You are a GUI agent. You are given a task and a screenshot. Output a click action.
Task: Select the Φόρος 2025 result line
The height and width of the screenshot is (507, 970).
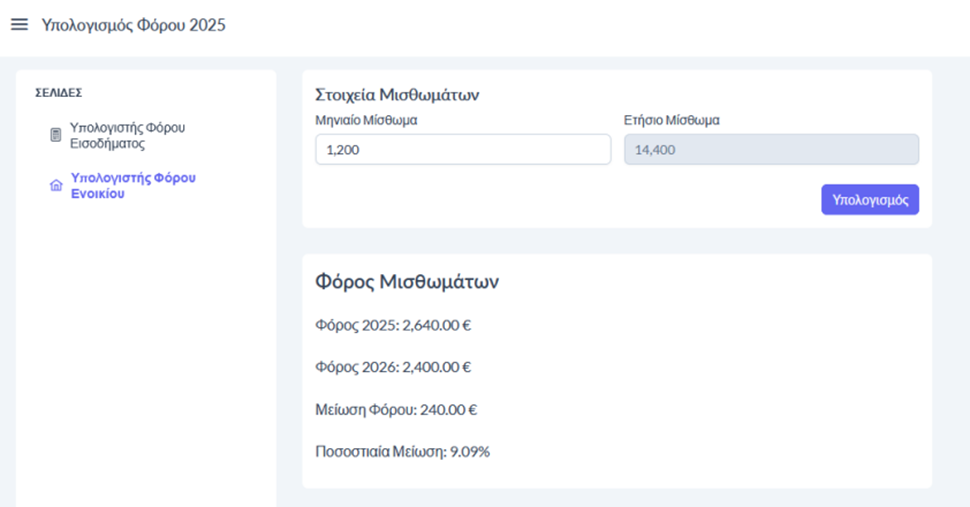pos(392,325)
